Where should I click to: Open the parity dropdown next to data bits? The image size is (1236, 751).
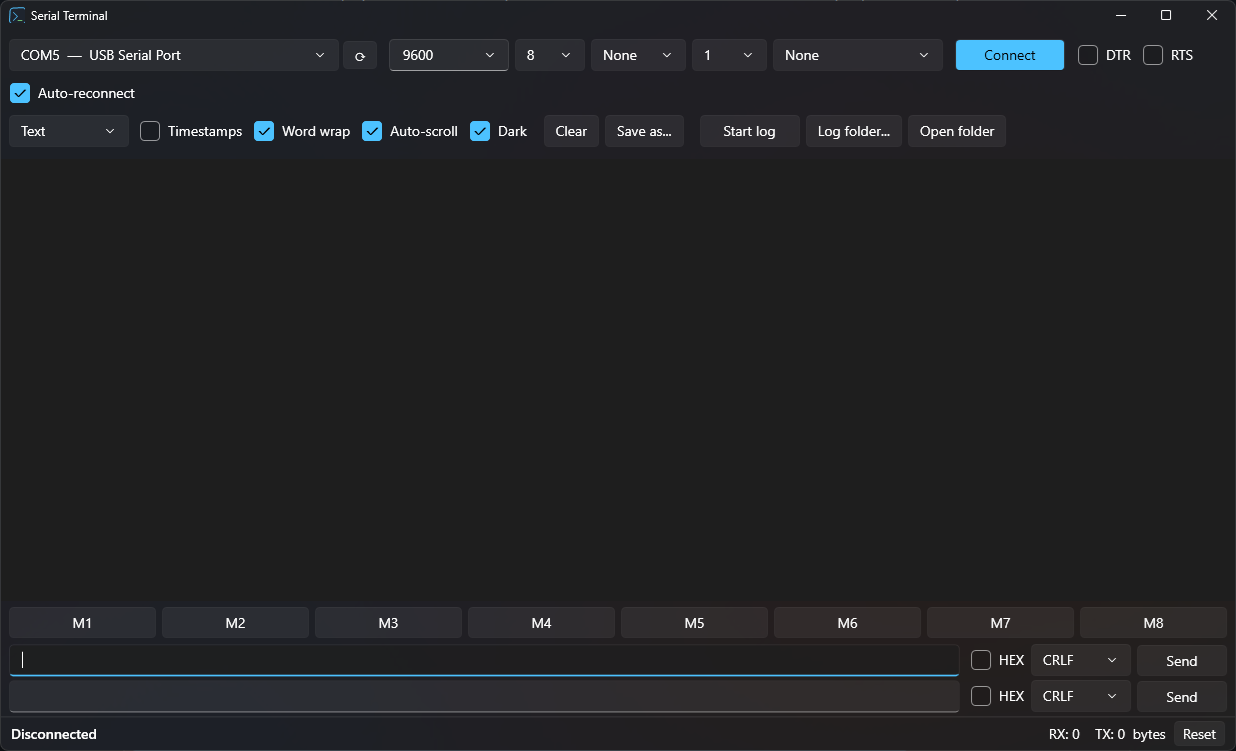[638, 55]
